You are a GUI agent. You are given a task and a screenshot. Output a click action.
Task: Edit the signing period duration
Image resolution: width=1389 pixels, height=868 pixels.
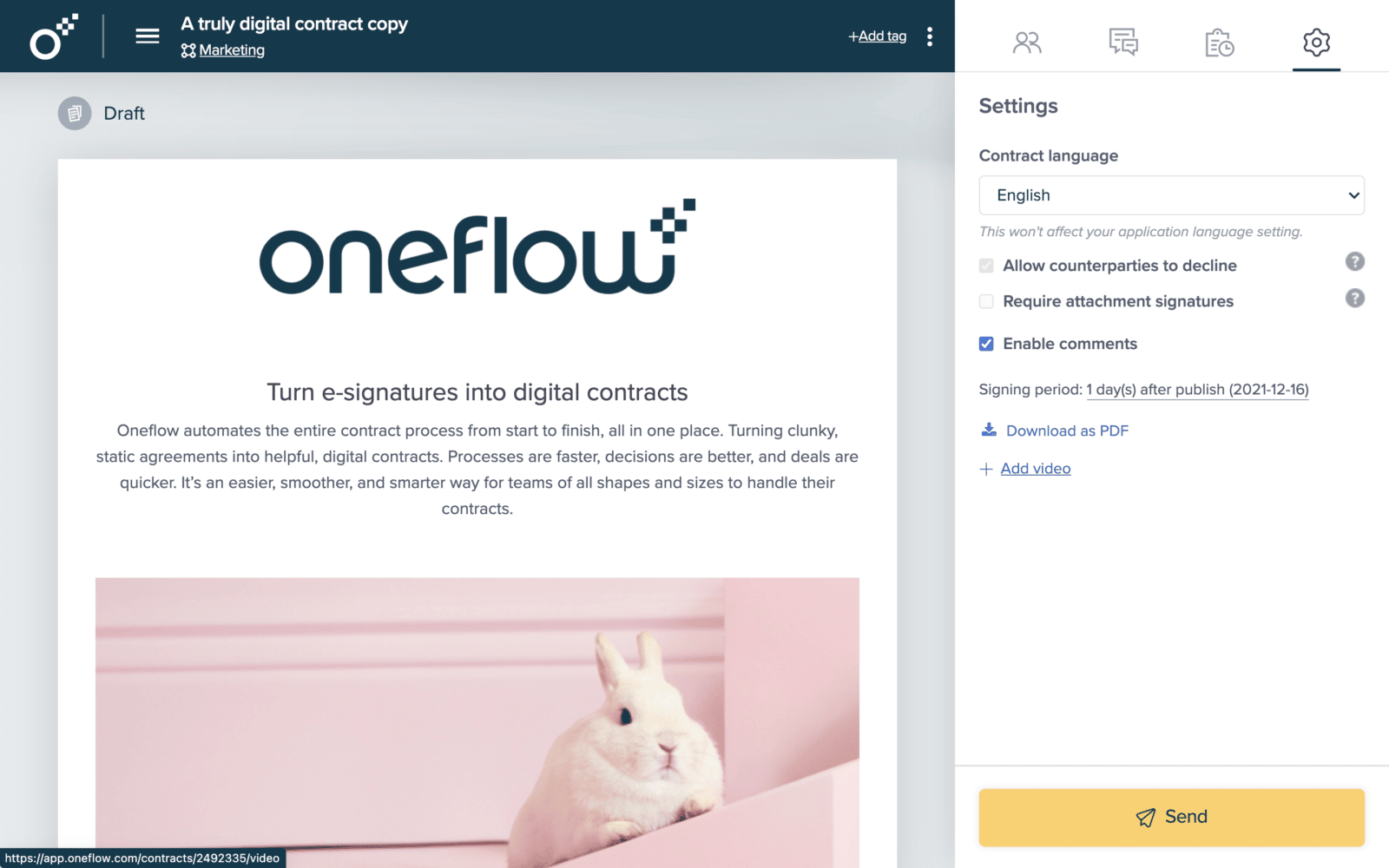point(1197,389)
